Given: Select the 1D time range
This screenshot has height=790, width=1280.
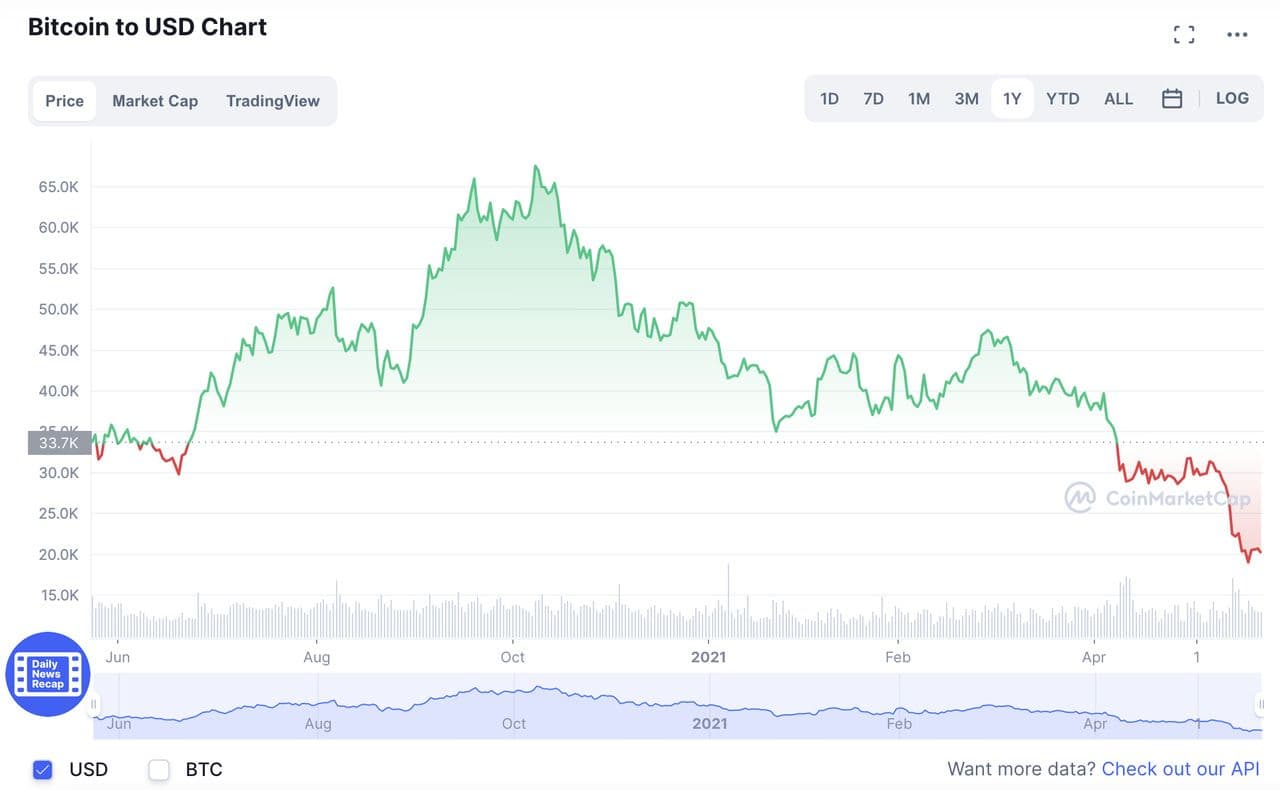Looking at the screenshot, I should click(829, 99).
